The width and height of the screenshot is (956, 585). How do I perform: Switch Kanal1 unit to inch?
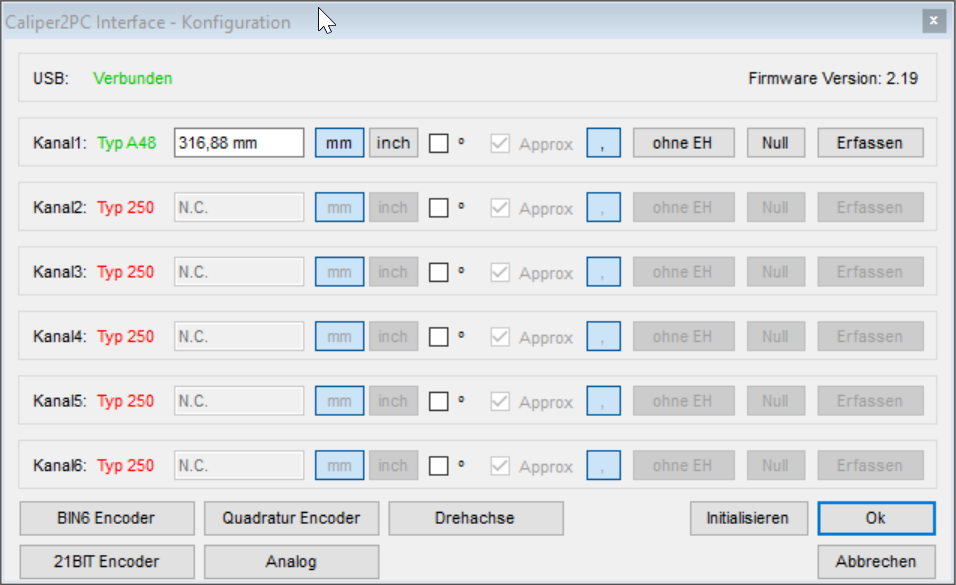[x=393, y=143]
